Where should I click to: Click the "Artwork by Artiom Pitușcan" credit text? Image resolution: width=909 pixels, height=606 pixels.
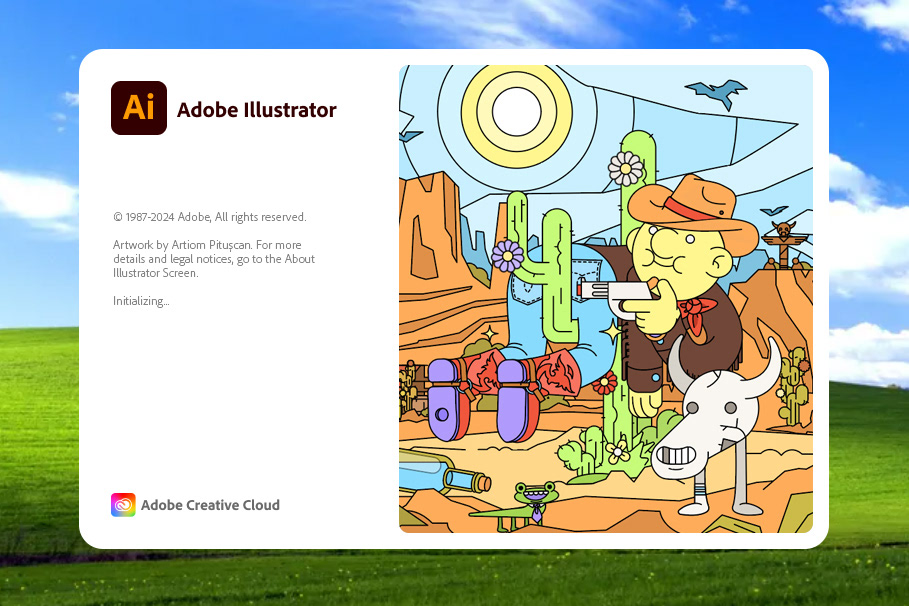(183, 245)
